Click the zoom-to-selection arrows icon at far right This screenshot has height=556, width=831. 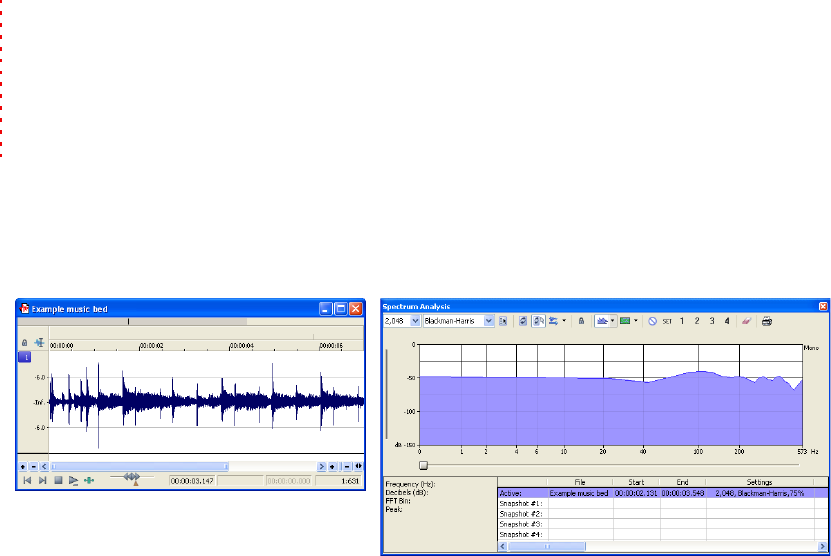tap(359, 466)
